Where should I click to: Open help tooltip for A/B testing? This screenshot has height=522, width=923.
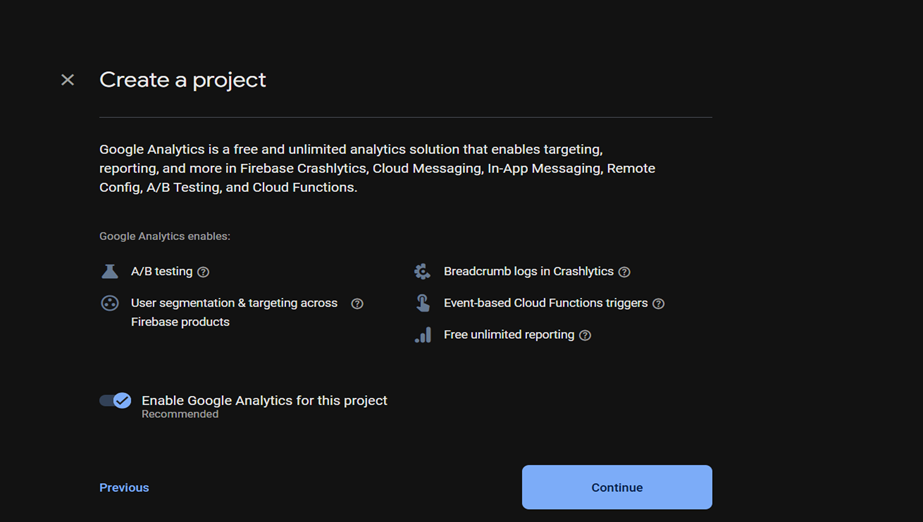point(203,272)
